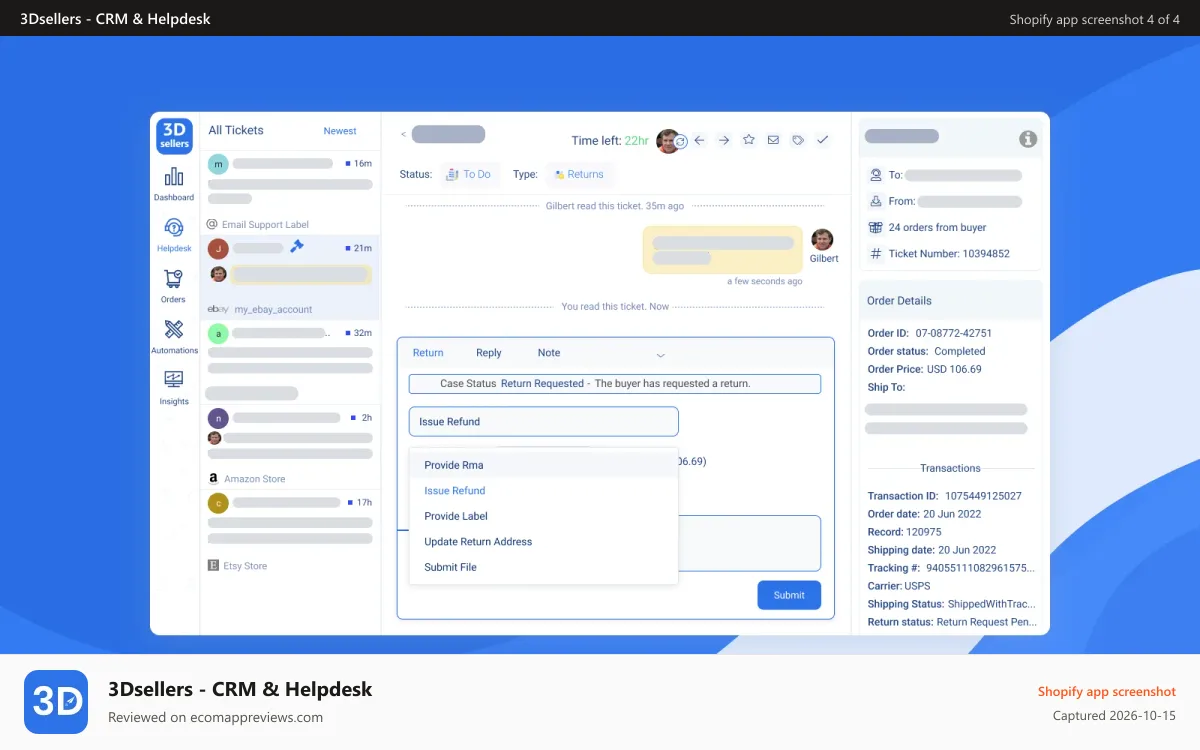The height and width of the screenshot is (750, 1200).
Task: Click the Etsy Store icon
Action: click(x=213, y=566)
